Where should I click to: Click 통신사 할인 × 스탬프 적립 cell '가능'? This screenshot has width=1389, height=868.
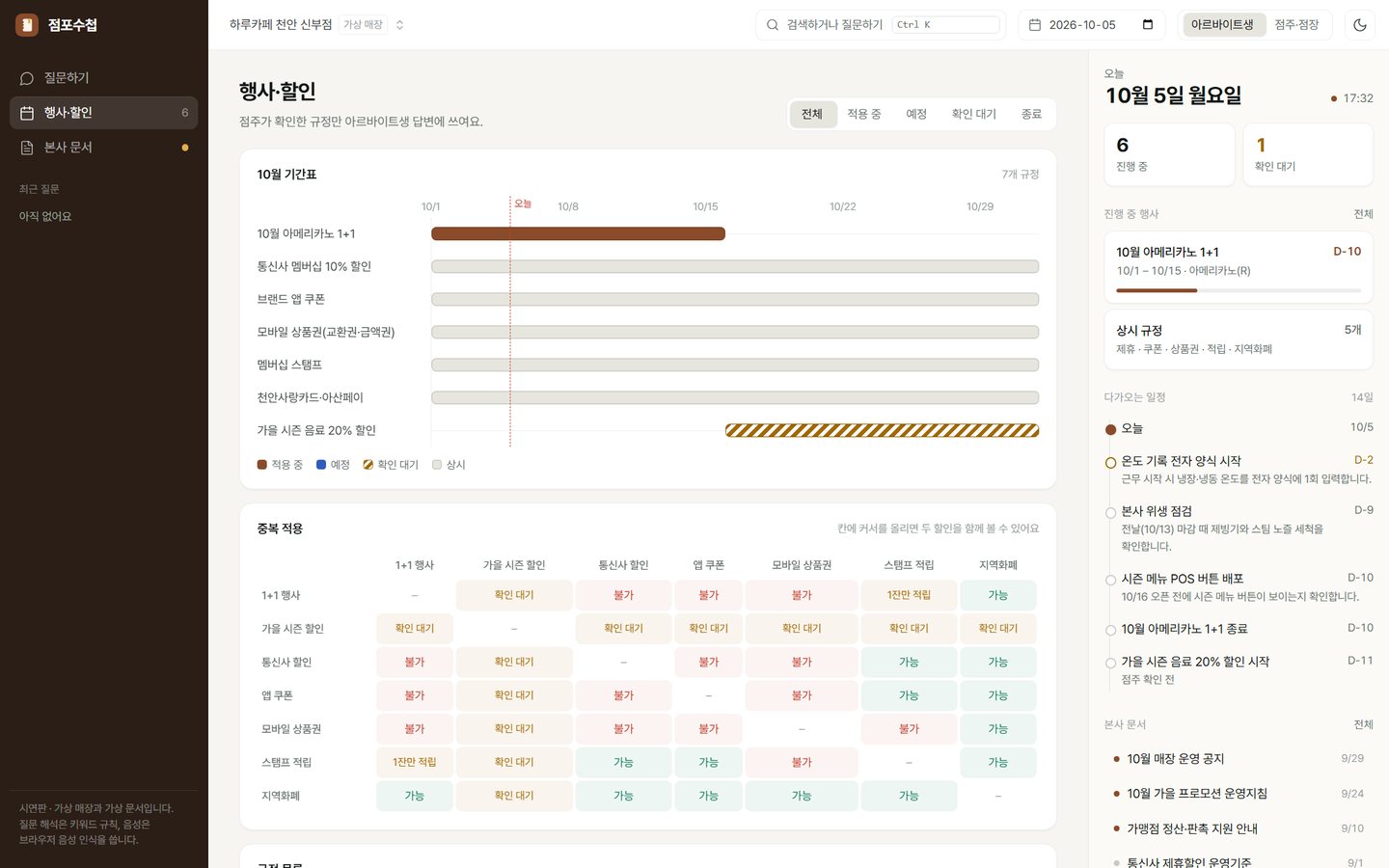click(x=909, y=662)
